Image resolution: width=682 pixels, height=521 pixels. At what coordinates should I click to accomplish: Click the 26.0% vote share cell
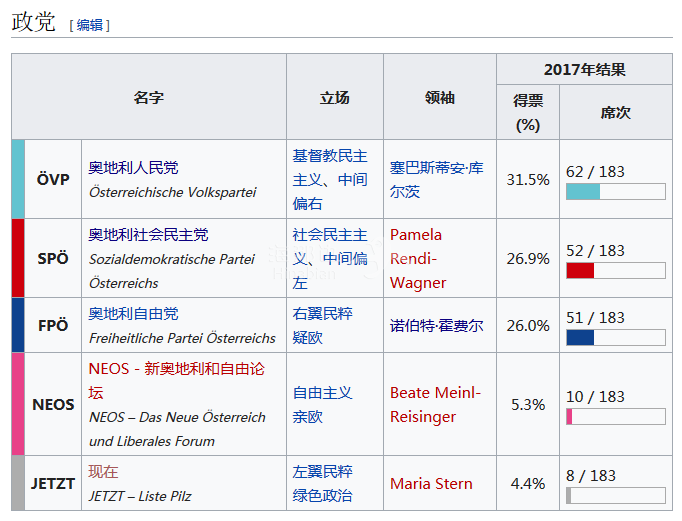tap(528, 325)
